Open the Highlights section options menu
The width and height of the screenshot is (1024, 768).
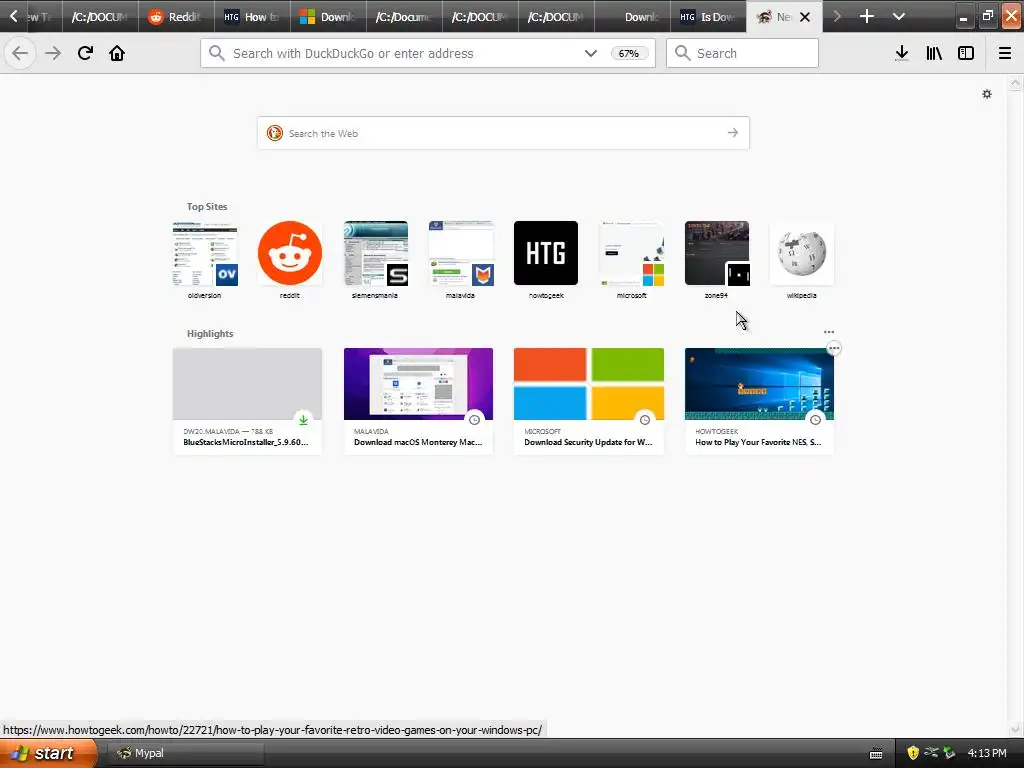829,332
